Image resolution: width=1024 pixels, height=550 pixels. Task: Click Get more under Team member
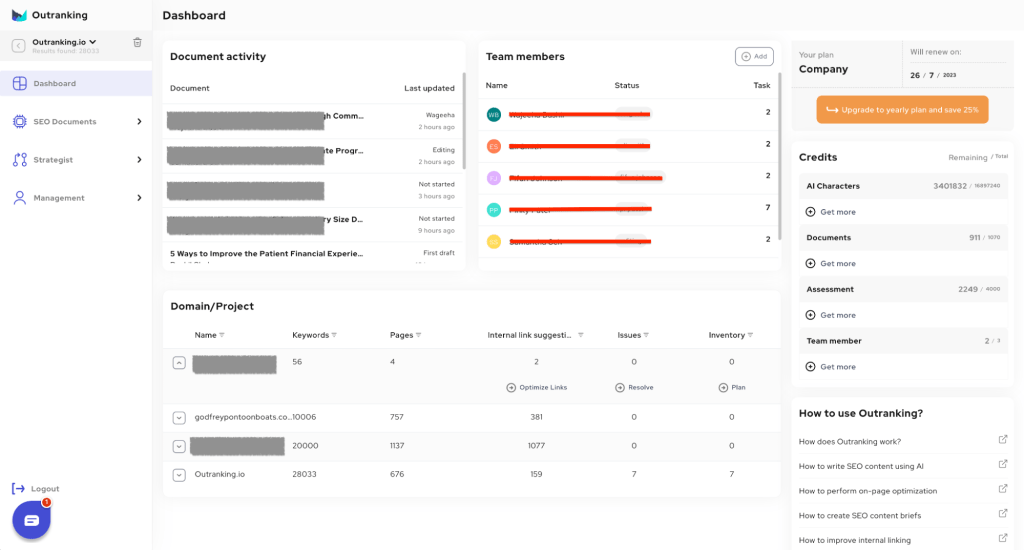click(838, 366)
